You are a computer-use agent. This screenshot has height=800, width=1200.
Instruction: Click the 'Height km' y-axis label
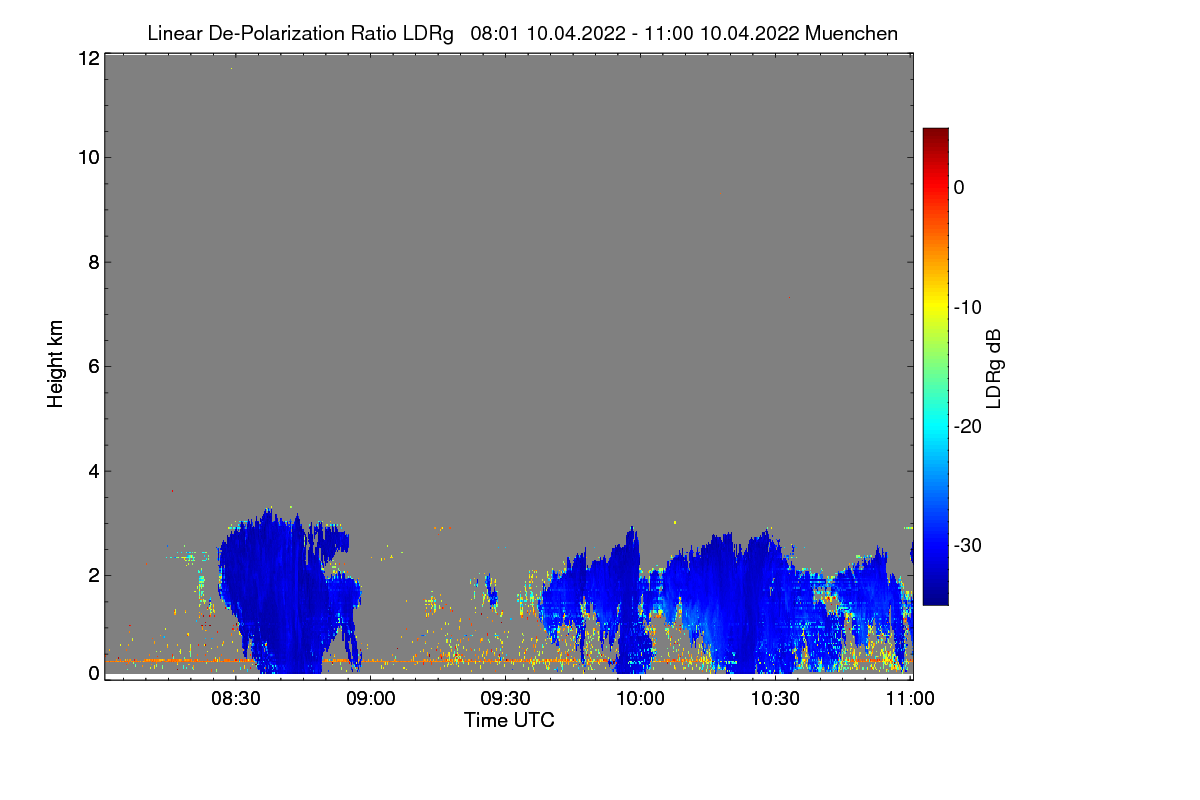point(56,365)
